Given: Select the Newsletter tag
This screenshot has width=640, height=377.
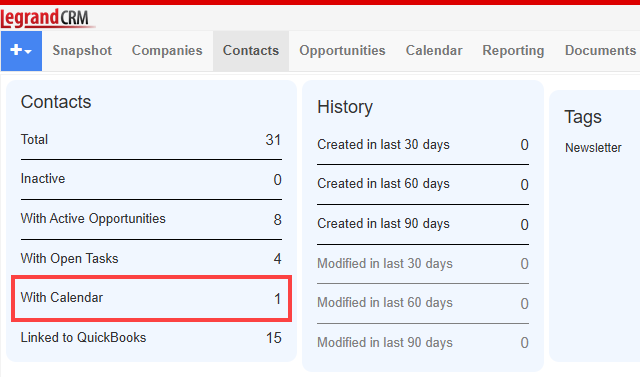Looking at the screenshot, I should click(x=593, y=148).
